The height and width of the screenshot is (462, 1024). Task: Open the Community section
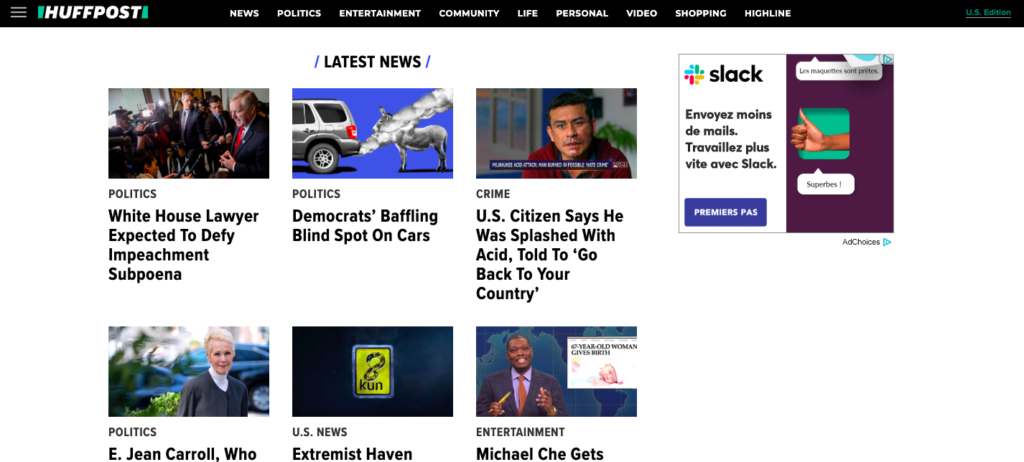(x=469, y=13)
